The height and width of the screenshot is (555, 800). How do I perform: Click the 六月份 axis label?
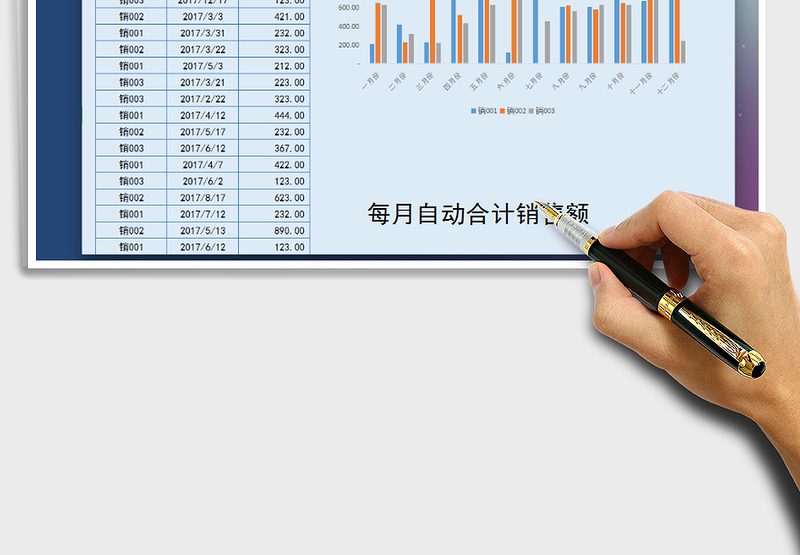click(x=506, y=81)
